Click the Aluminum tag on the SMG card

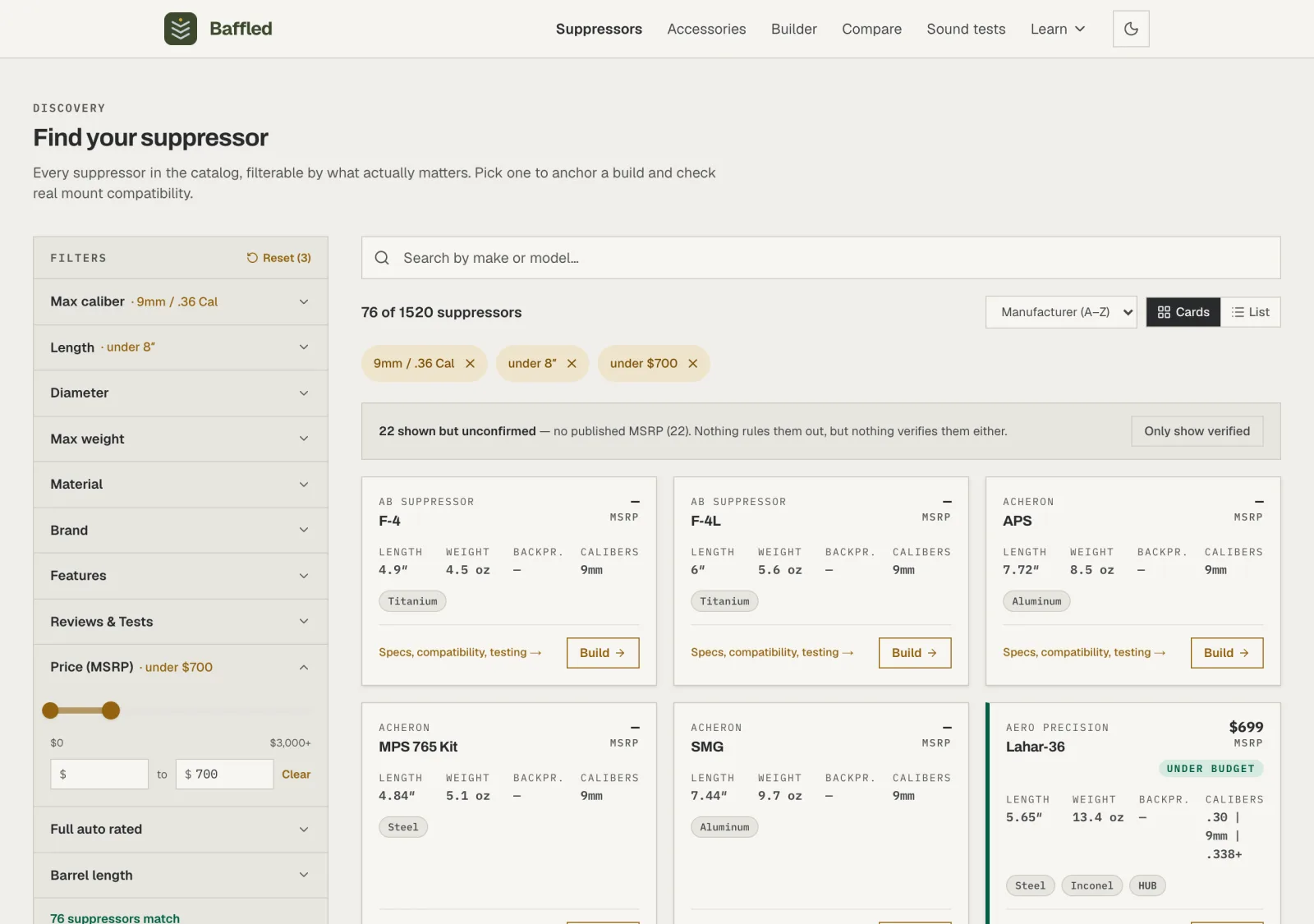724,827
